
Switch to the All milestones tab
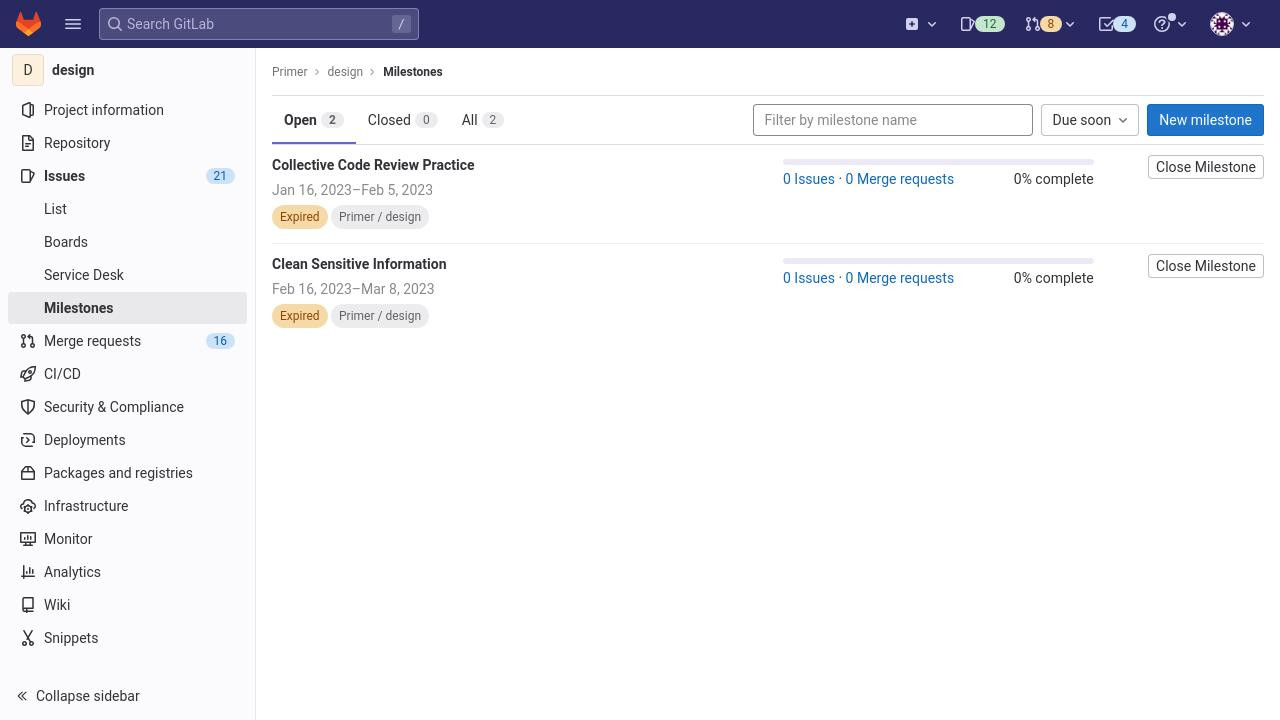(482, 120)
